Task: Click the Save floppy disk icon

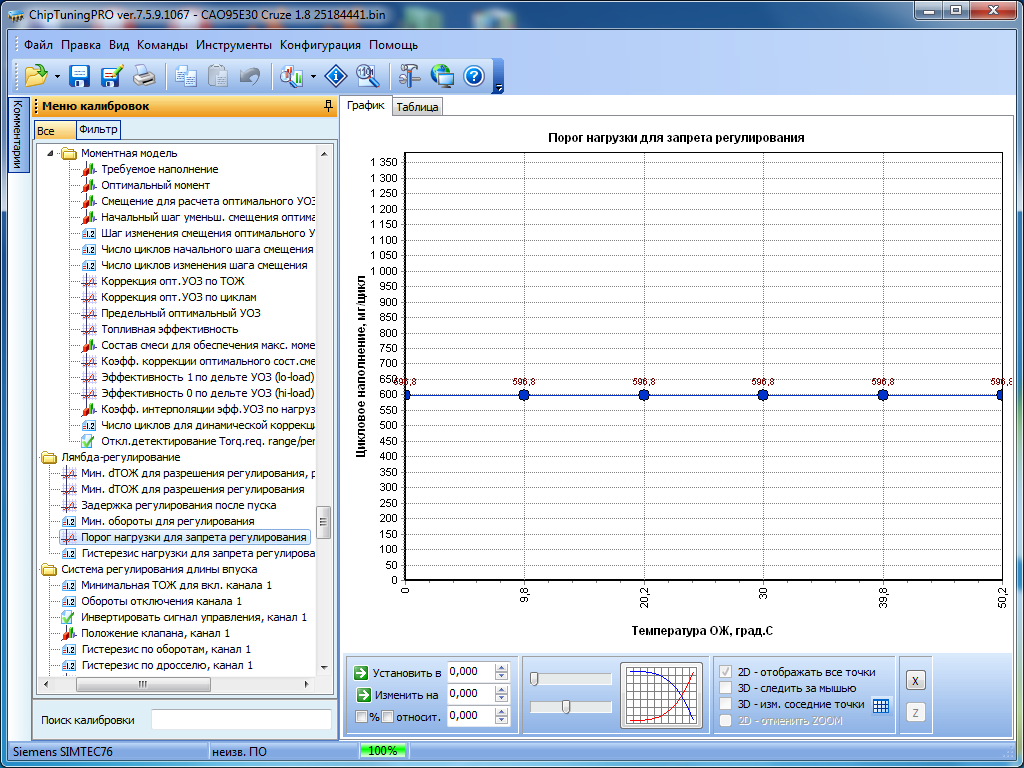Action: 80,76
